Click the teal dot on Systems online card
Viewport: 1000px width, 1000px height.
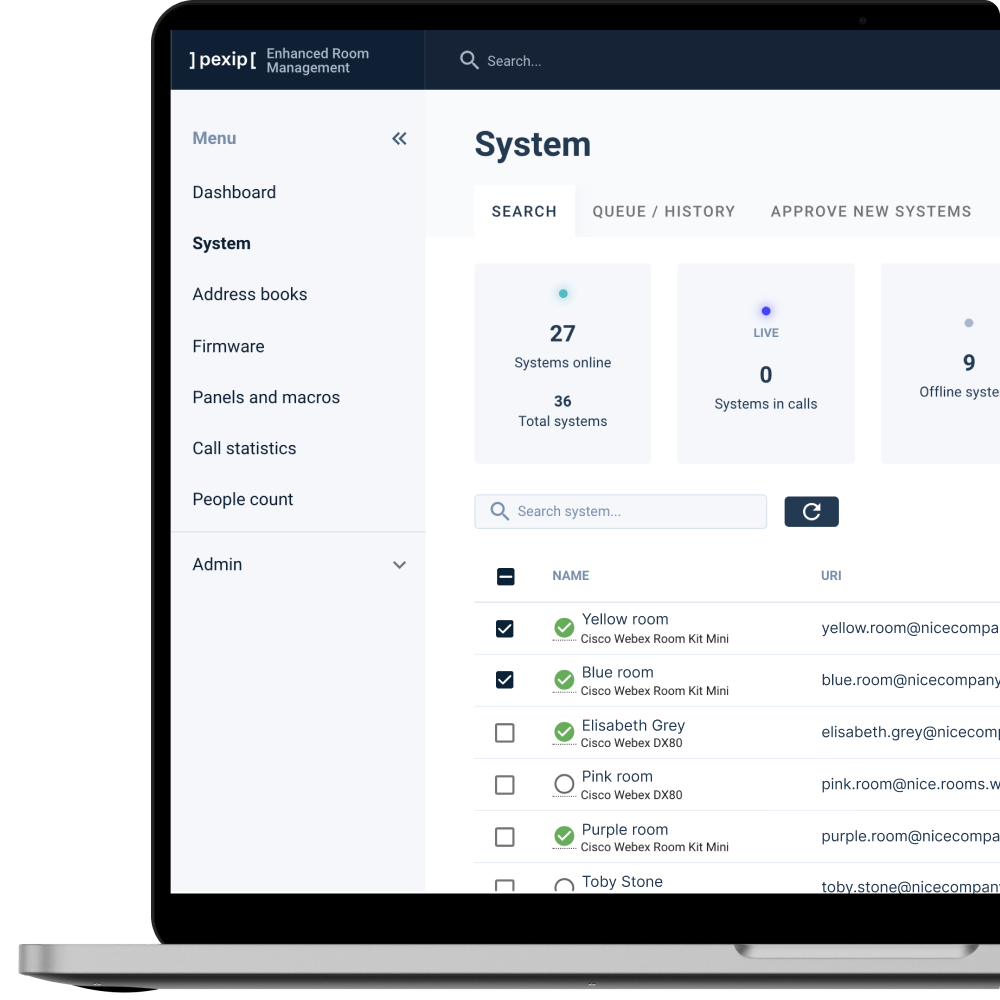pos(563,293)
